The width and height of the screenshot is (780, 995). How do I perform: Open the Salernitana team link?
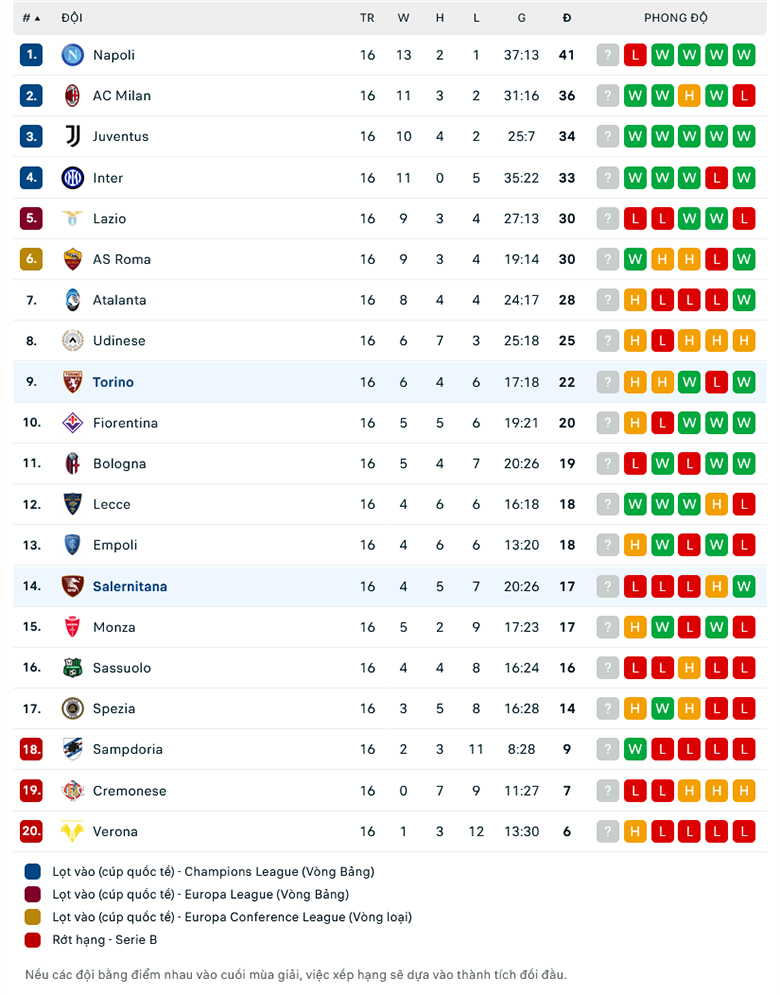[130, 586]
